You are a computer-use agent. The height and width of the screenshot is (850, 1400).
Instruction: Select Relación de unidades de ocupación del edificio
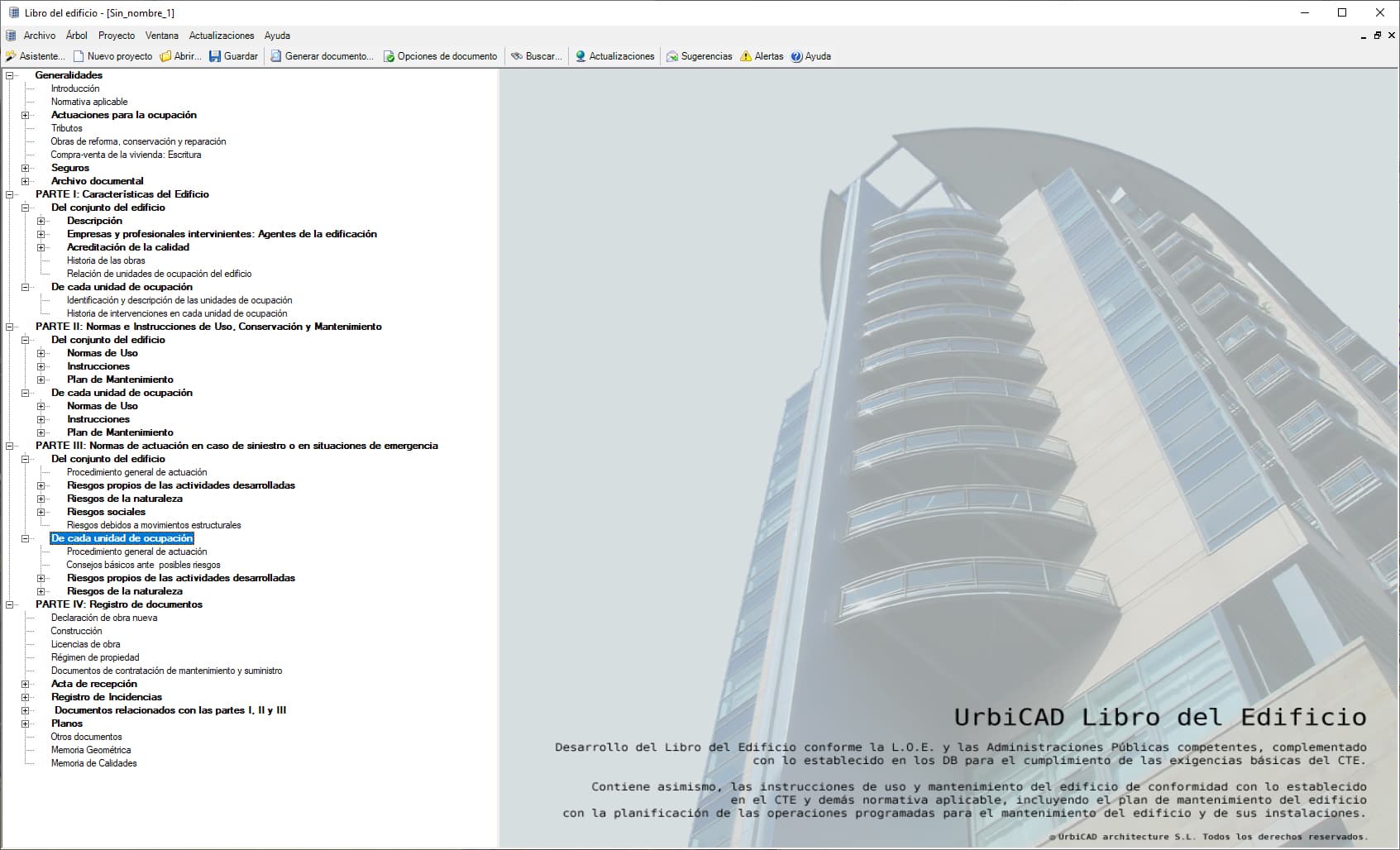click(x=160, y=274)
